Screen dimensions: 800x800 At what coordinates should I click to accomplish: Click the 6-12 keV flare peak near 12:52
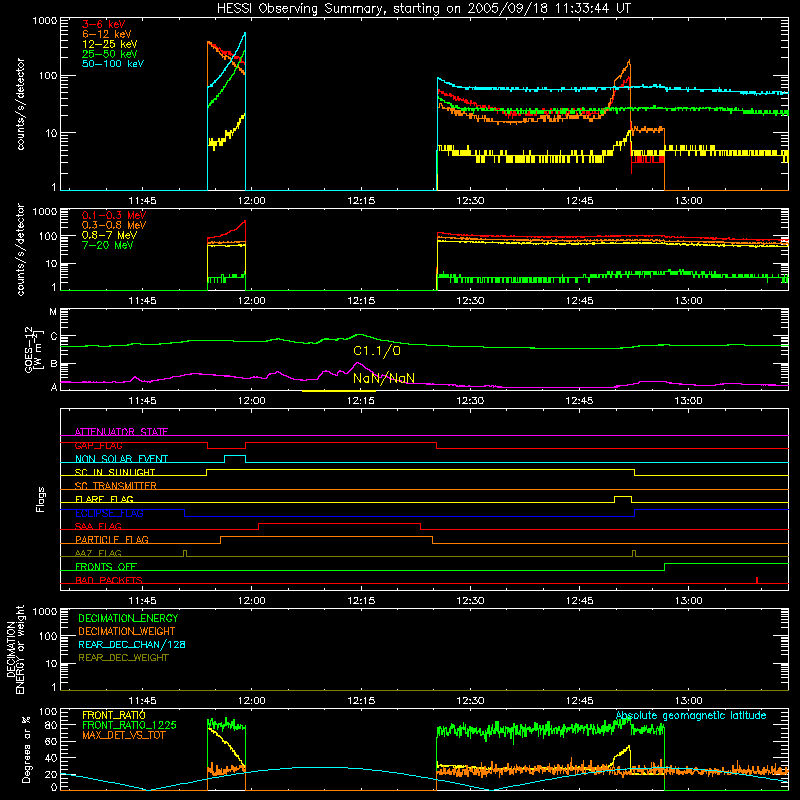pyautogui.click(x=629, y=61)
